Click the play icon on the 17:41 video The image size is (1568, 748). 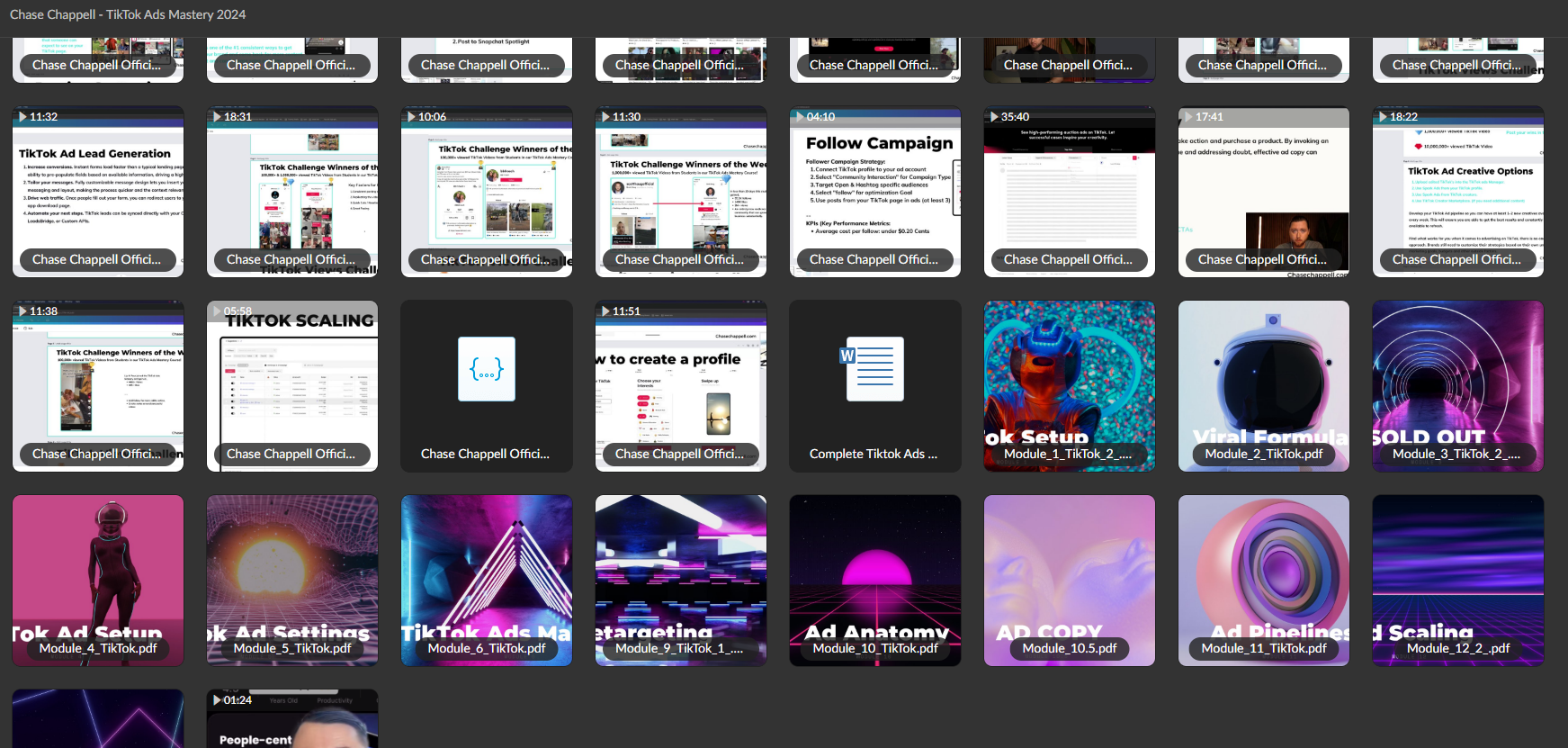point(1188,117)
